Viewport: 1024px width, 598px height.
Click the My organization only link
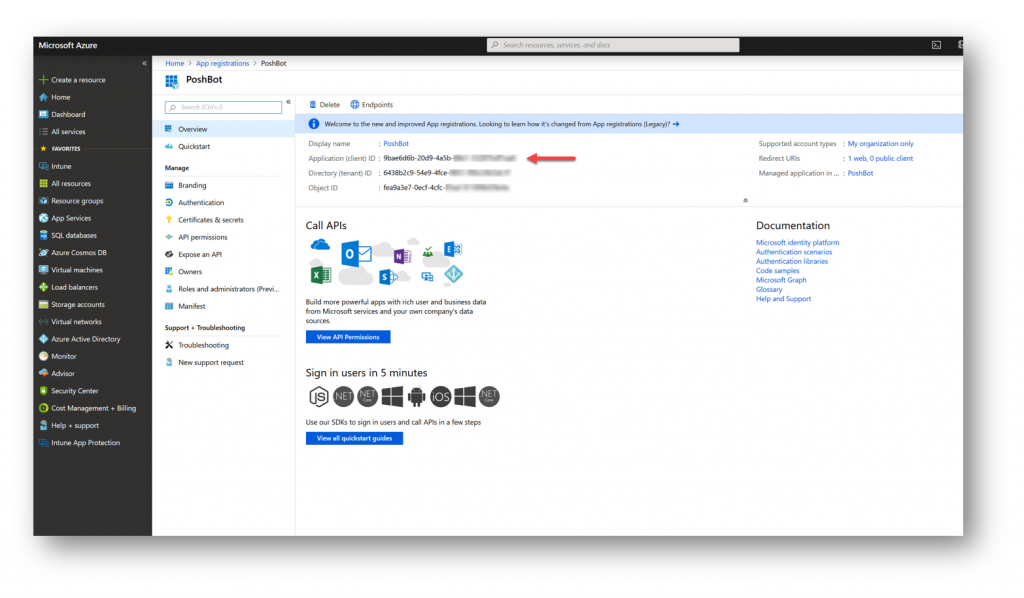[x=880, y=144]
